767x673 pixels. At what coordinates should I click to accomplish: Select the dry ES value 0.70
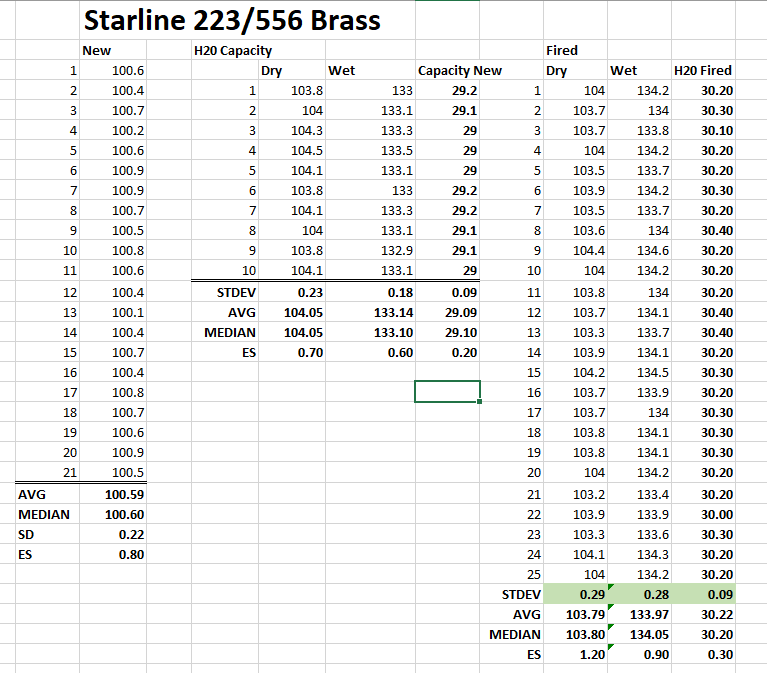coord(292,353)
